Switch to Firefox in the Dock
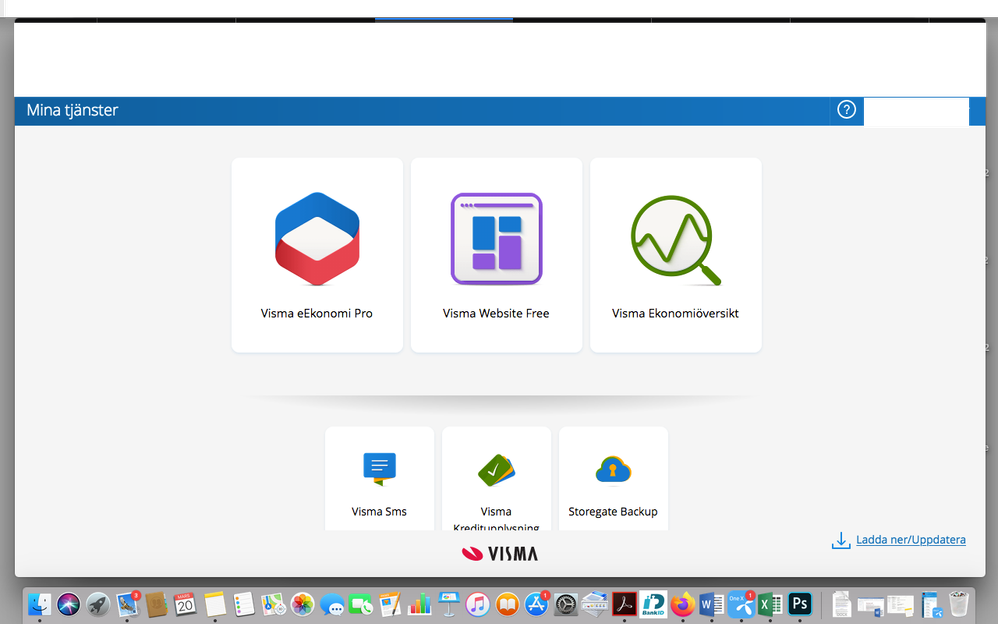Image resolution: width=998 pixels, height=624 pixels. click(x=682, y=604)
